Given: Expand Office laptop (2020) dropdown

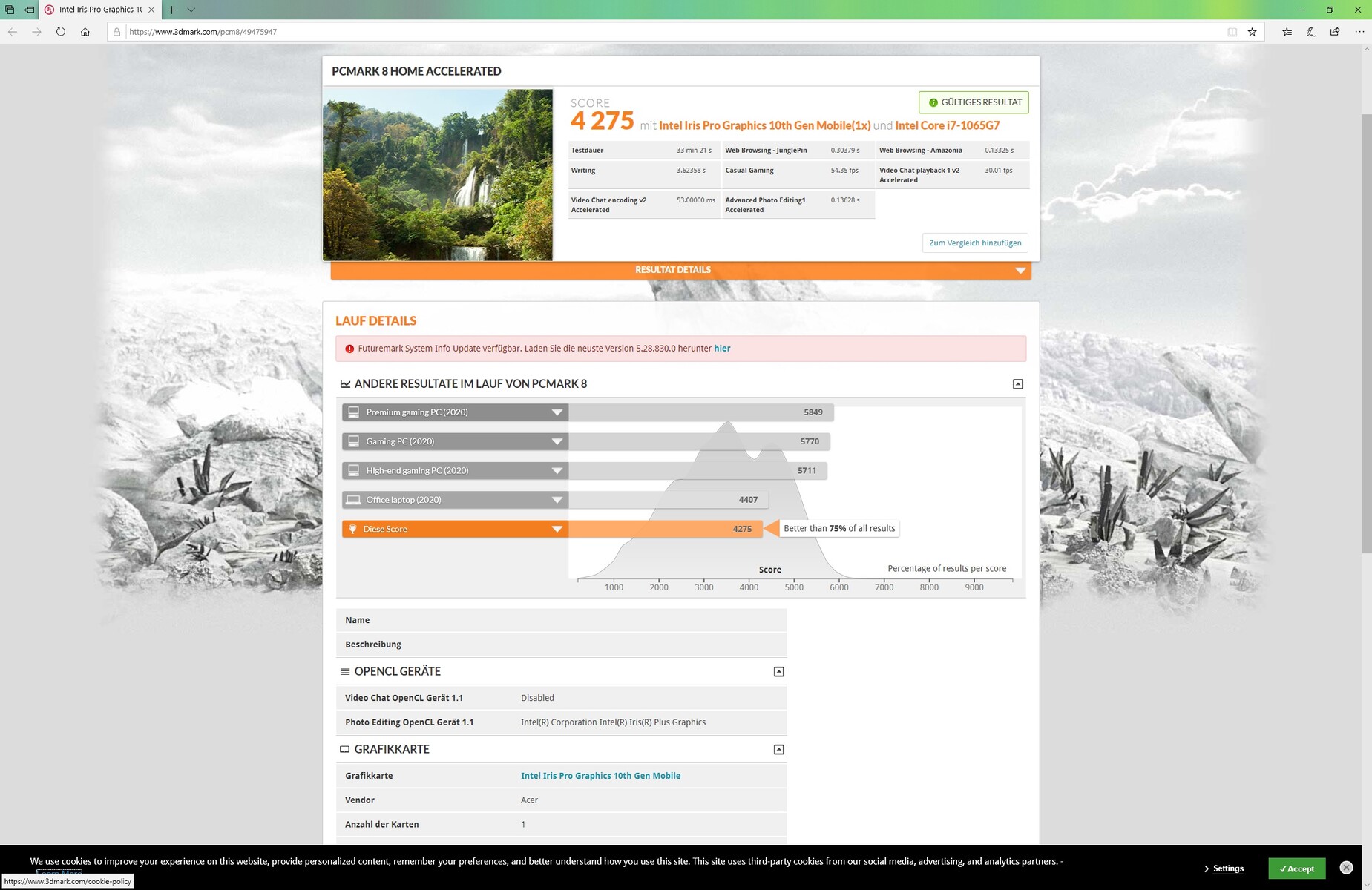Looking at the screenshot, I should tap(557, 500).
